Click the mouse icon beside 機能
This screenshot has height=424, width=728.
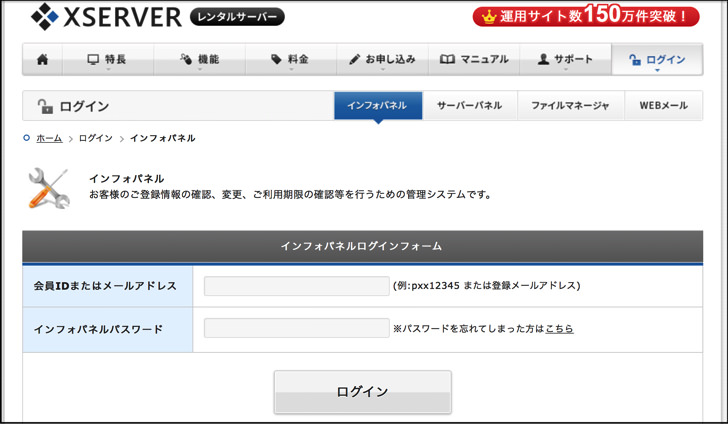pyautogui.click(x=186, y=59)
